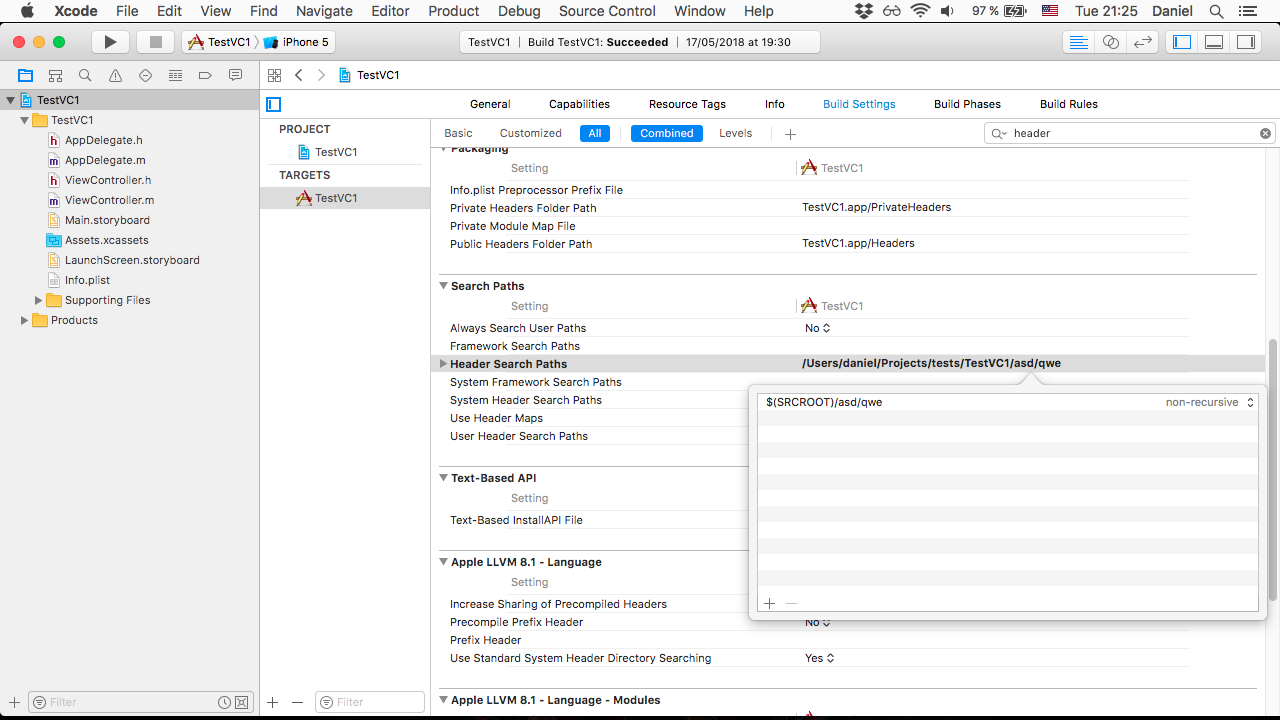This screenshot has height=720, width=1280.
Task: Open the Apple menu
Action: click(x=27, y=11)
